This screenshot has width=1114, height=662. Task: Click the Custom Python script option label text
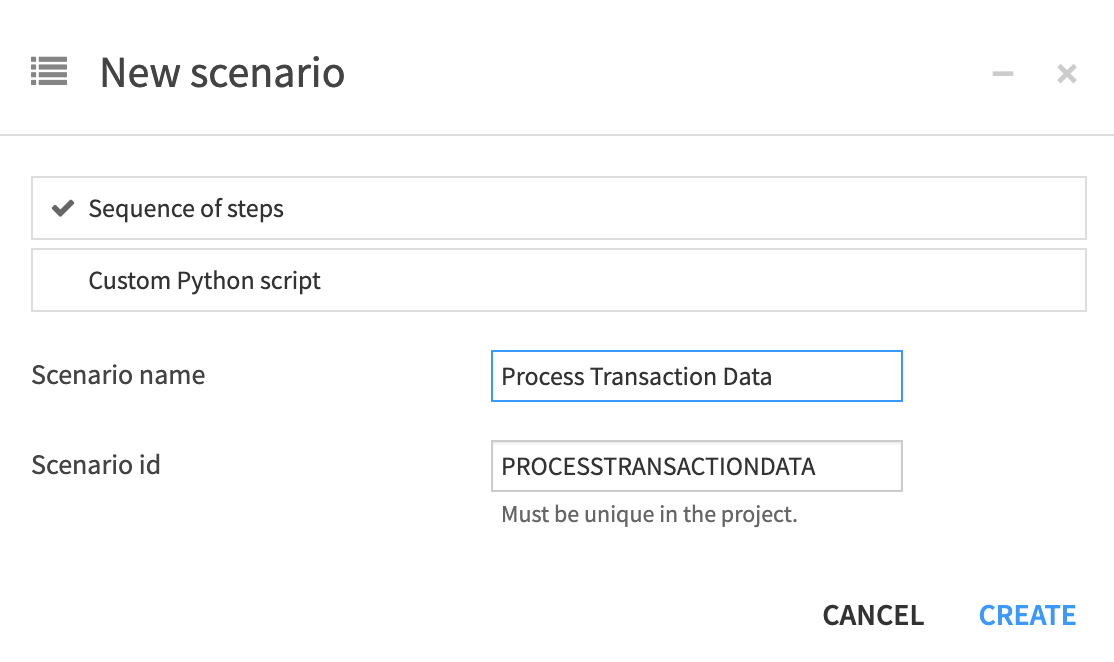point(204,280)
